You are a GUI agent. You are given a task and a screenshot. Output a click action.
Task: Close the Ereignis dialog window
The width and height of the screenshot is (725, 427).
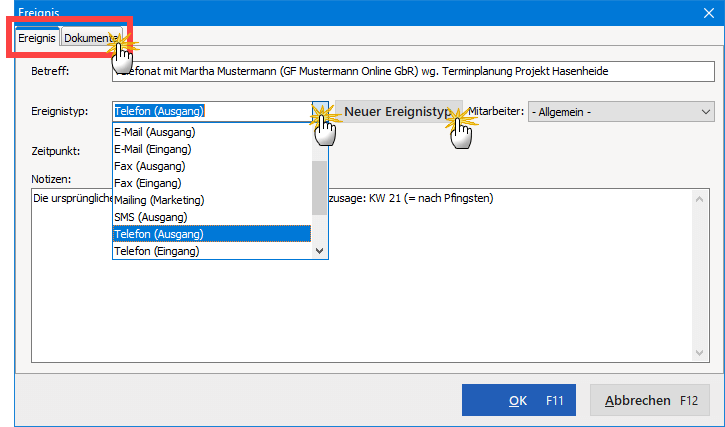pos(709,13)
